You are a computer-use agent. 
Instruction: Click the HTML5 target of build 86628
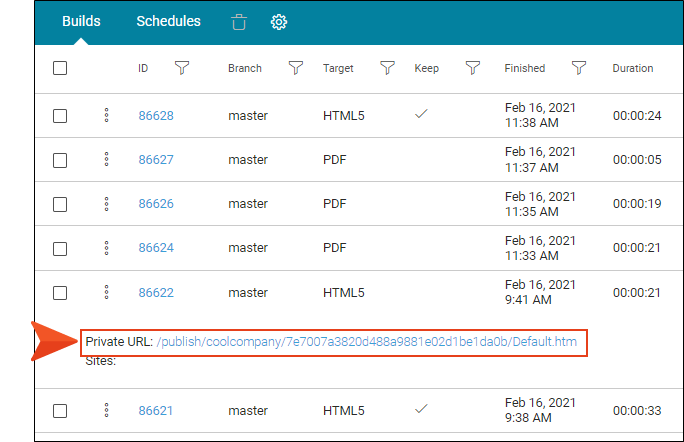tap(344, 116)
